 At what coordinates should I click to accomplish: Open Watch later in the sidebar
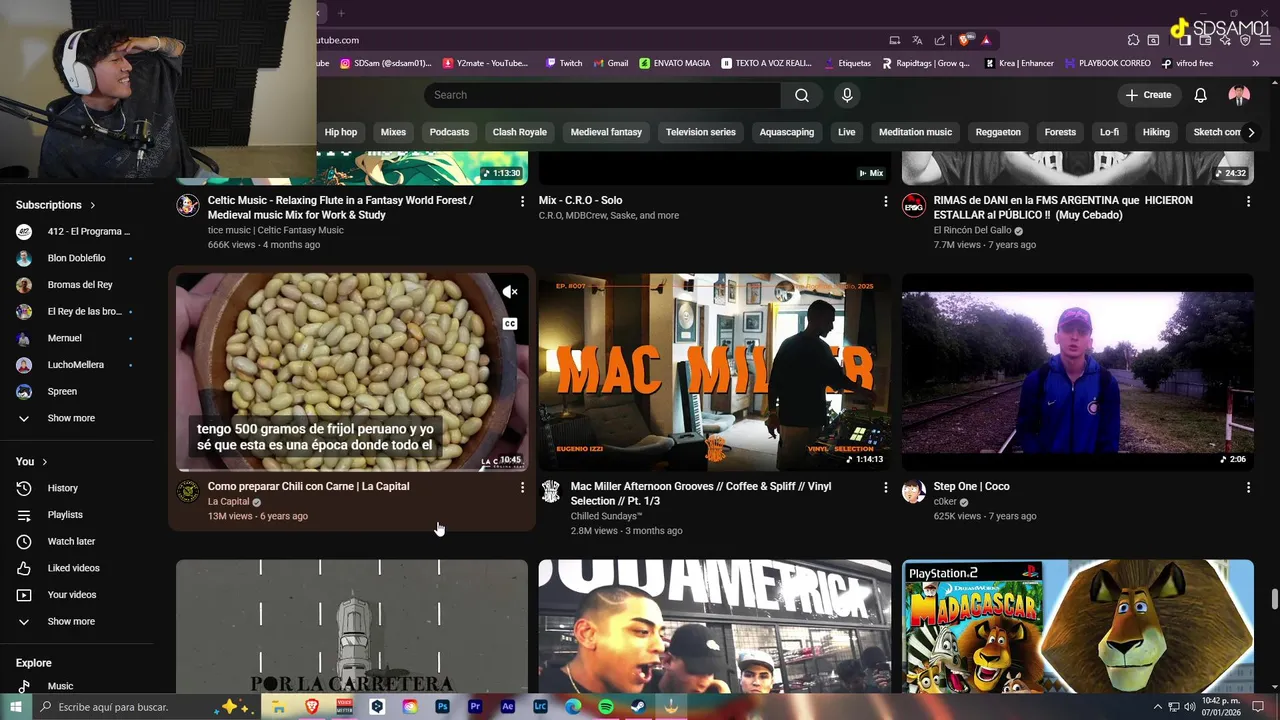pos(71,541)
